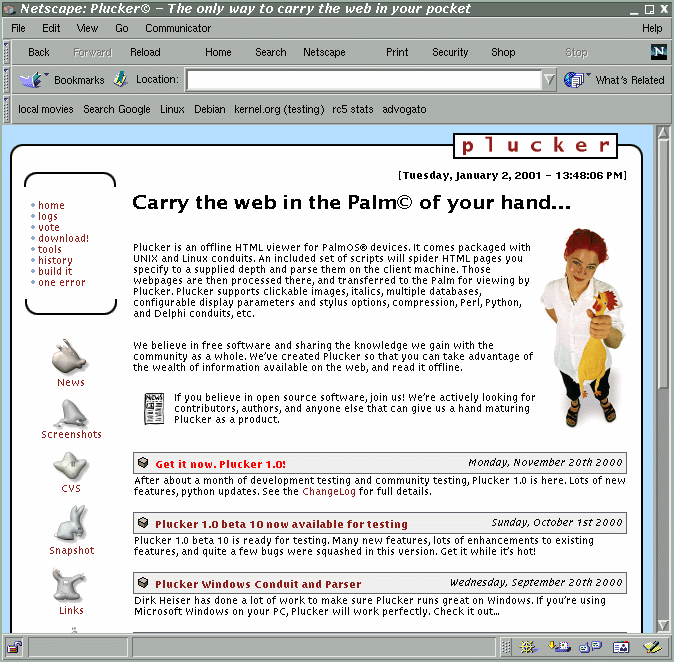Open the Debian bookmark

point(209,109)
